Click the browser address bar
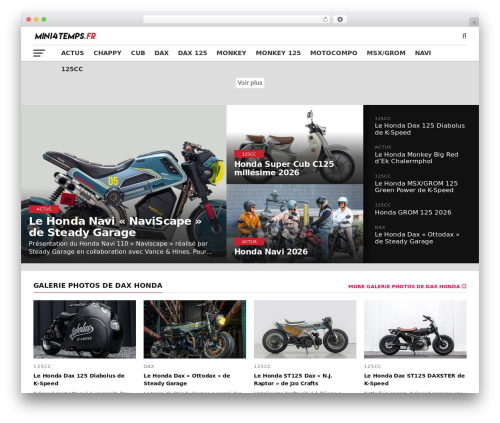The width and height of the screenshot is (500, 423). pos(237,20)
